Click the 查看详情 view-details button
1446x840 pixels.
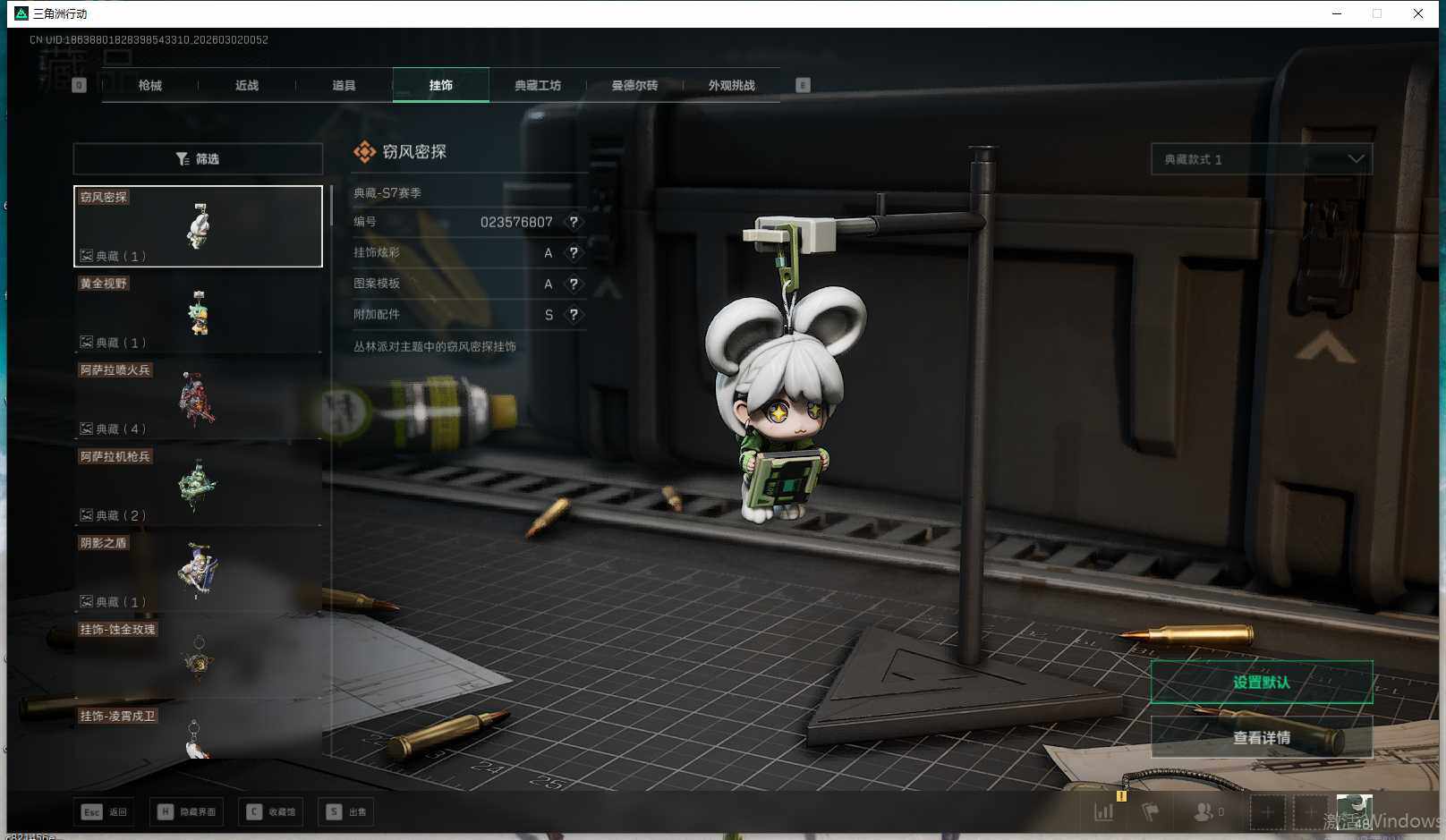coord(1262,738)
